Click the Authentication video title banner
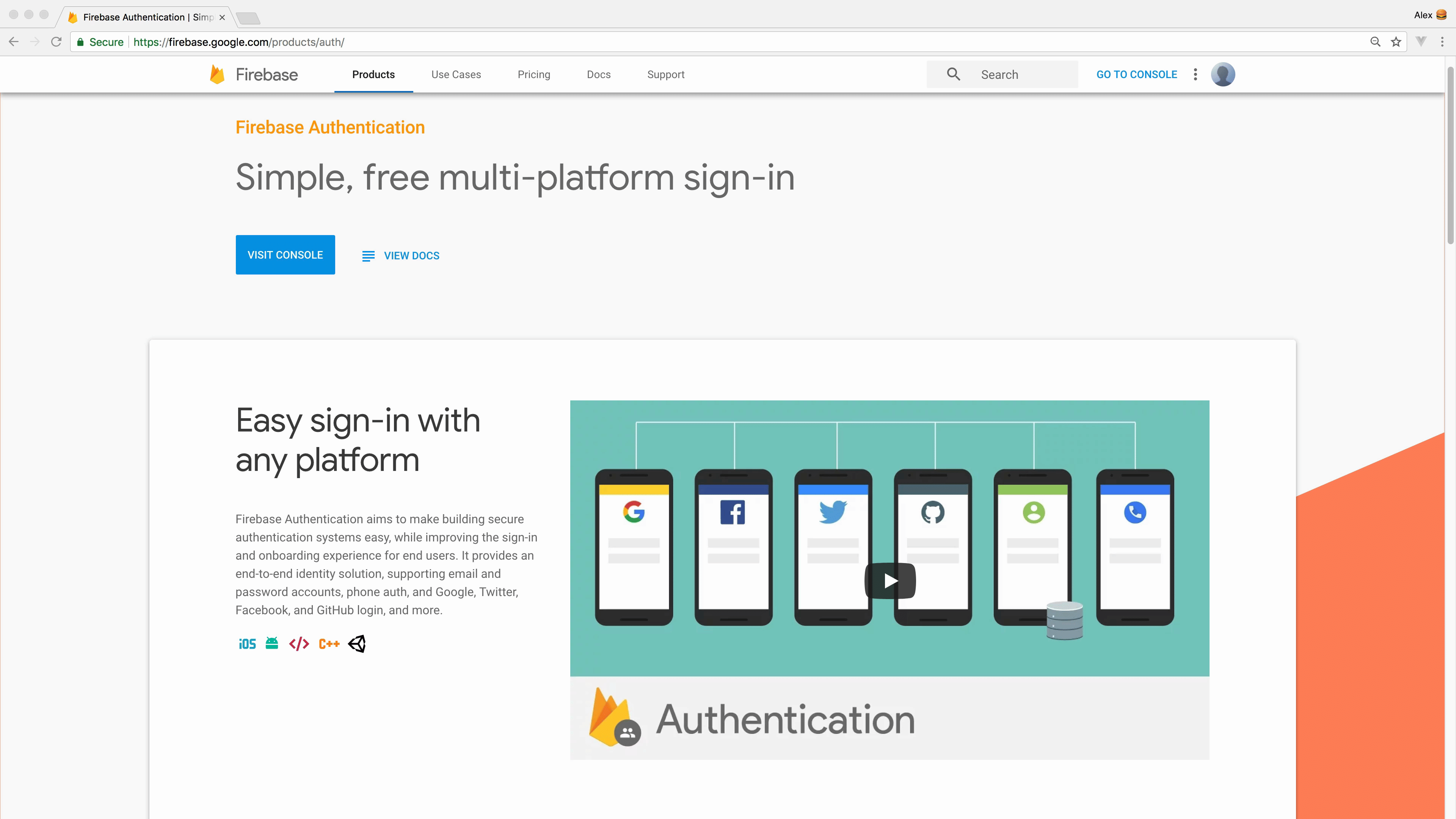1456x819 pixels. pos(889,718)
